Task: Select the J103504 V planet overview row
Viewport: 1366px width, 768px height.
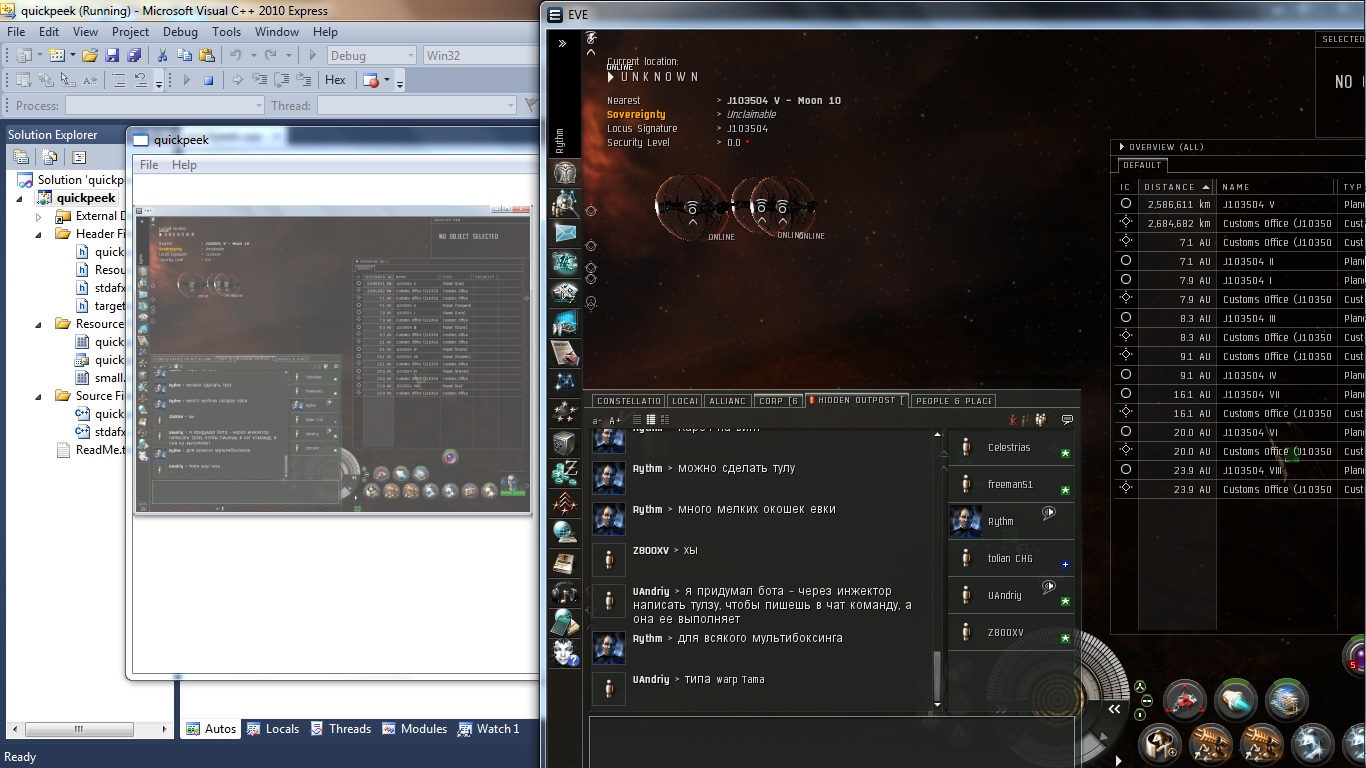Action: click(x=1240, y=204)
